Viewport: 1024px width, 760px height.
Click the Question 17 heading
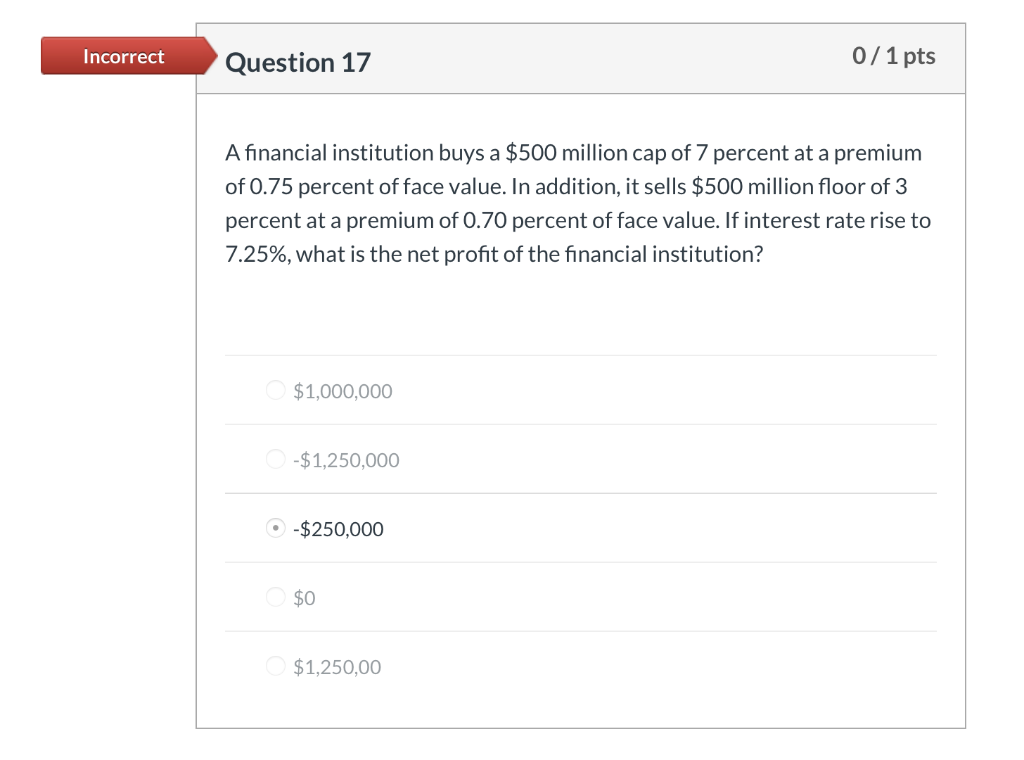298,62
